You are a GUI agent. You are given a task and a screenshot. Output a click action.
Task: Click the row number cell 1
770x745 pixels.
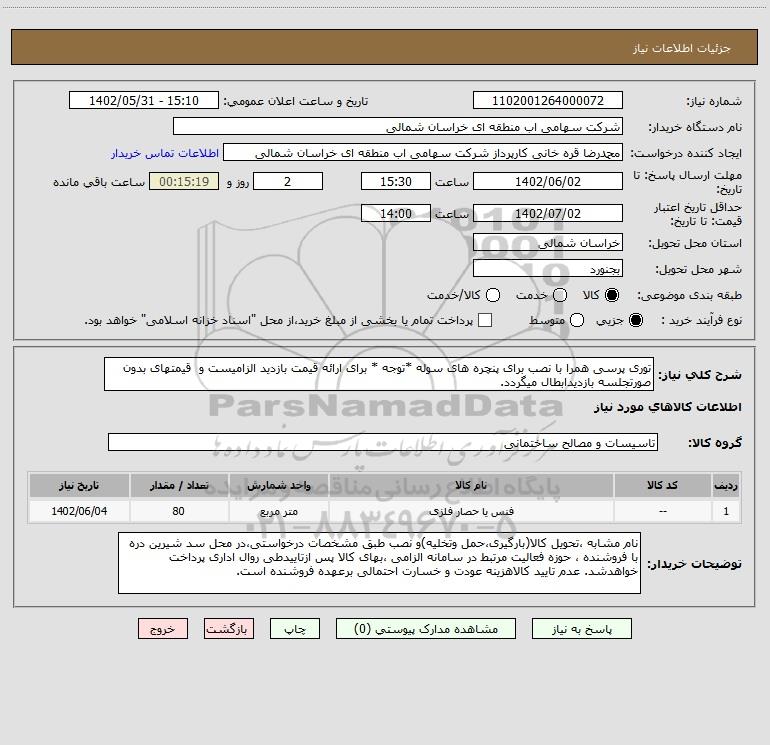(x=726, y=511)
